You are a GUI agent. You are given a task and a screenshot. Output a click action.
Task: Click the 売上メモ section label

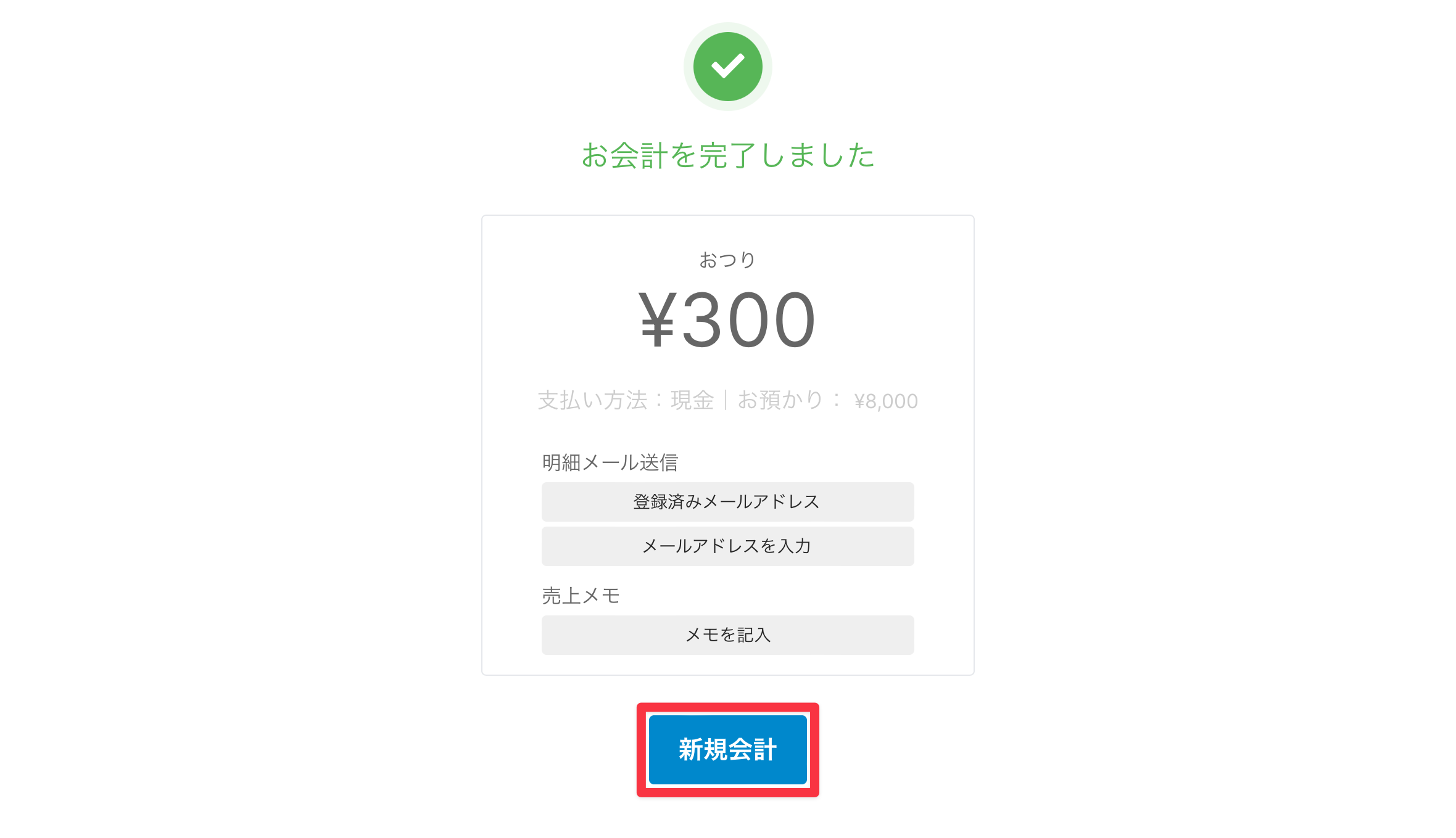(581, 595)
